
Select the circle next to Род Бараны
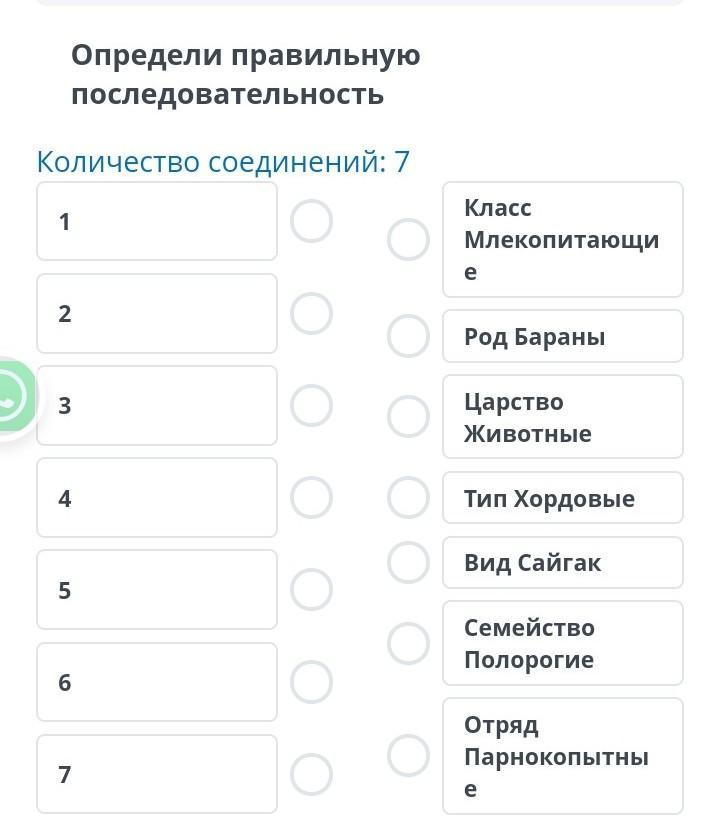click(408, 336)
